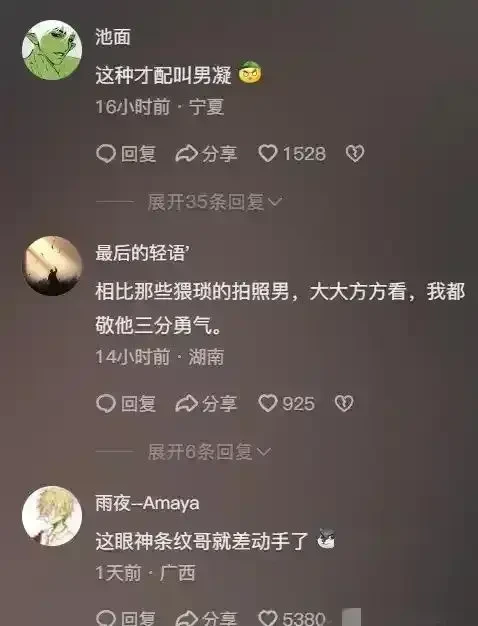Share 池面's comment
Image resolution: width=478 pixels, height=626 pixels.
coord(206,154)
